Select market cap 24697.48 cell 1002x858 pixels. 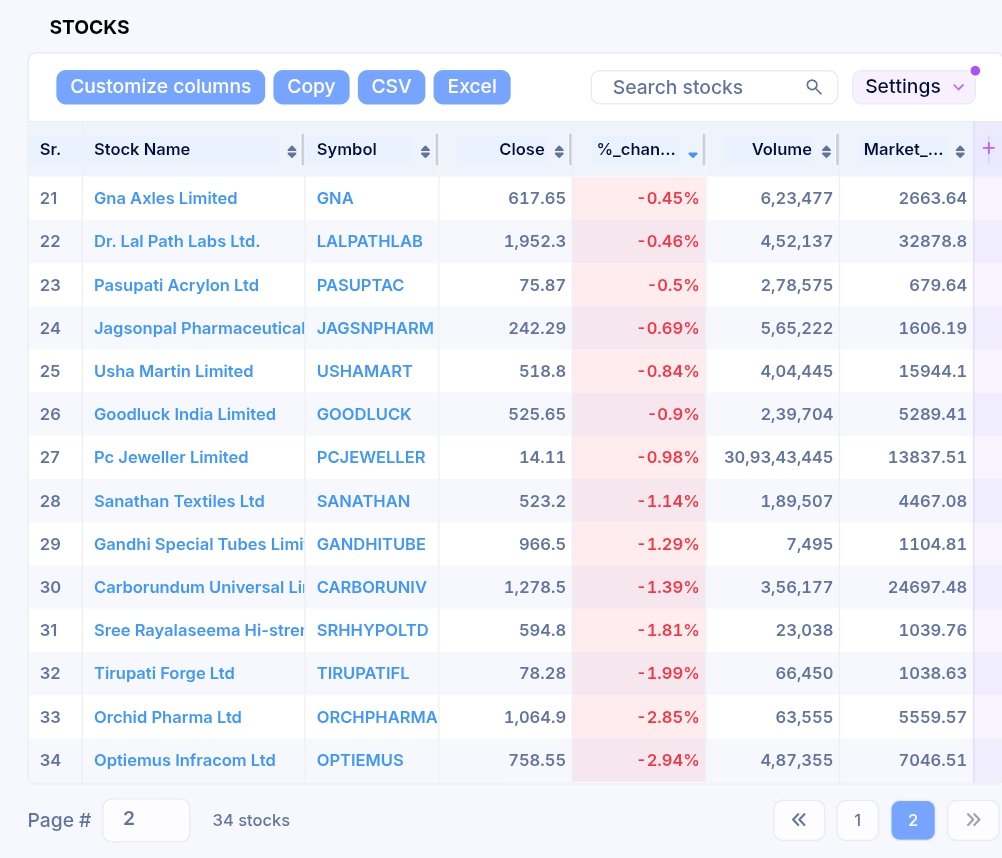point(927,587)
